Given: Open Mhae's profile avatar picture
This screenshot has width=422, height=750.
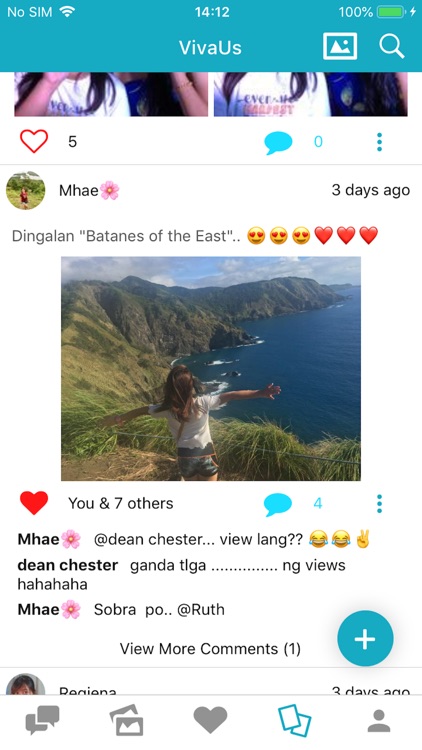Looking at the screenshot, I should [x=25, y=190].
